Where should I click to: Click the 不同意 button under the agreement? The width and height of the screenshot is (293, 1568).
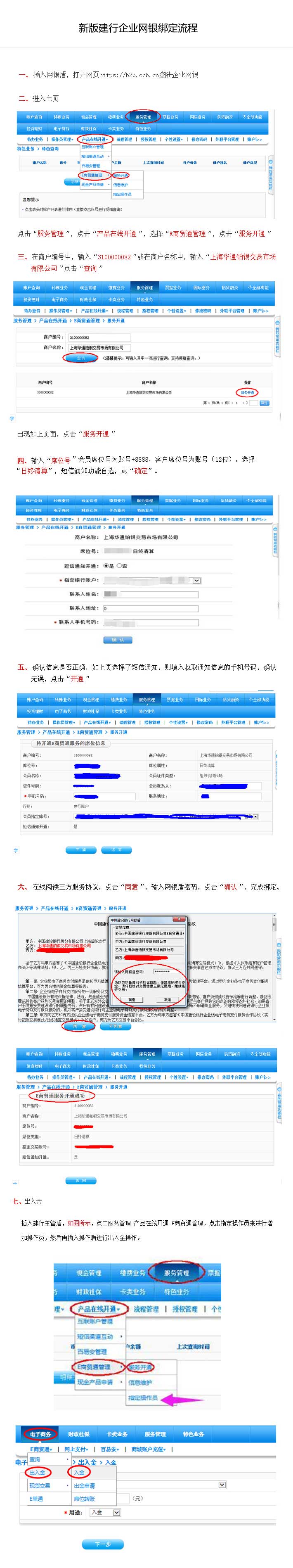coord(116,1026)
